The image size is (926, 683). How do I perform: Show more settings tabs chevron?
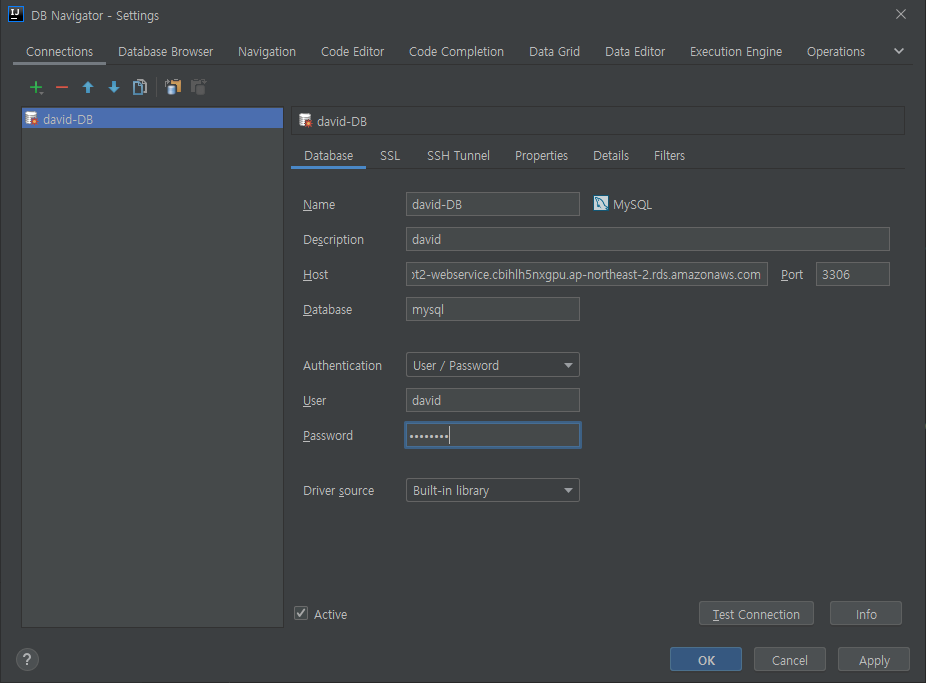tap(899, 51)
